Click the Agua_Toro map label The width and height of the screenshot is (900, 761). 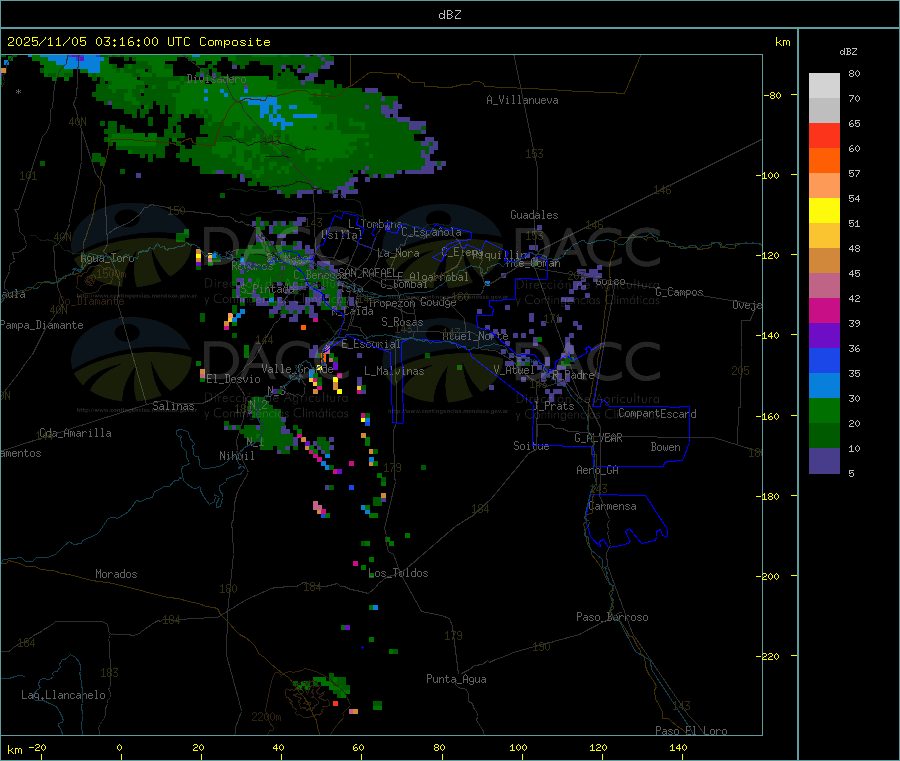point(107,258)
